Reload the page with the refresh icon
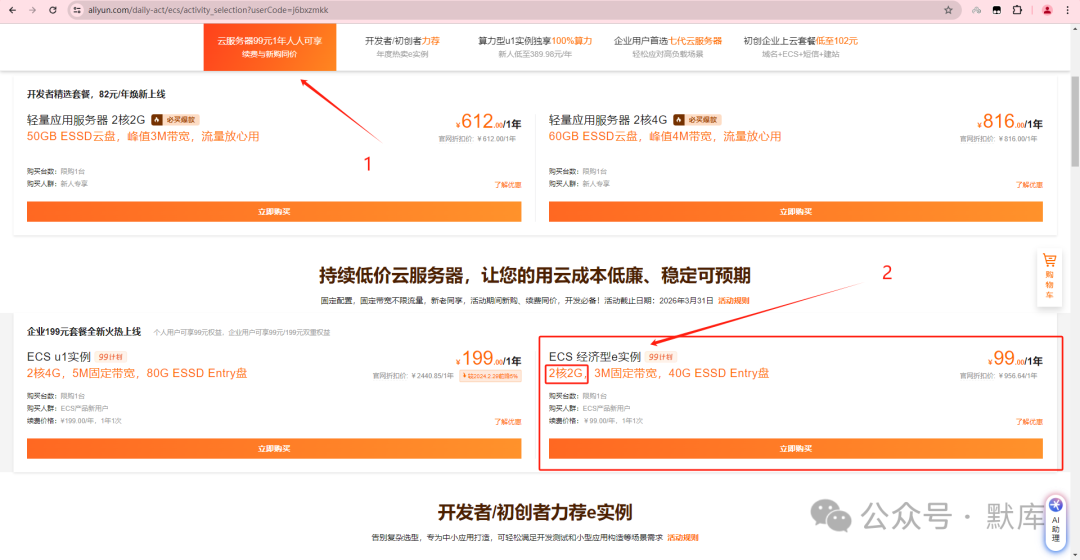 [x=53, y=10]
